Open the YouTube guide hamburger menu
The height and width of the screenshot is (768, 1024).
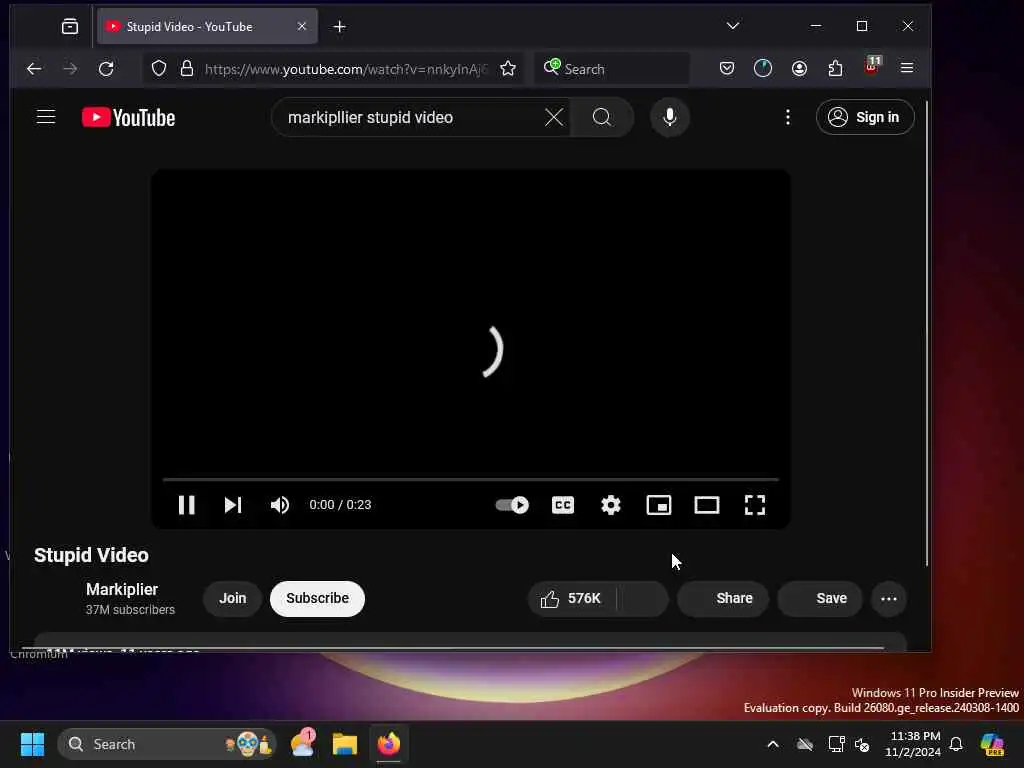[x=46, y=117]
